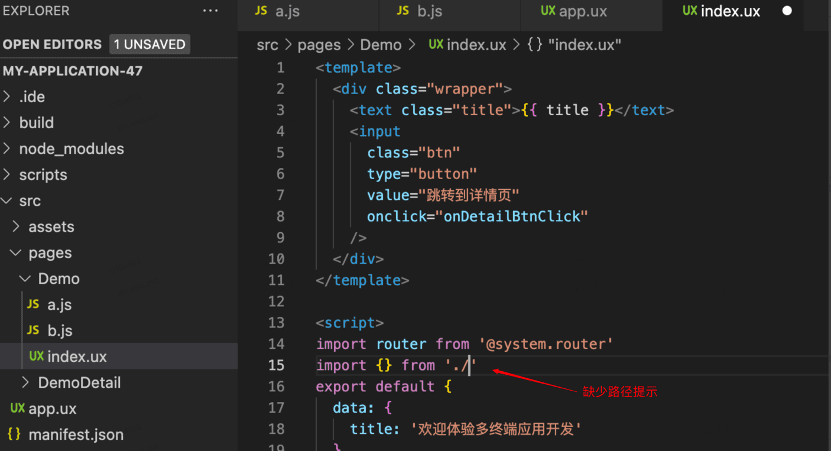Collapse the MY-APPLICATION-47 project header

pyautogui.click(x=73, y=71)
